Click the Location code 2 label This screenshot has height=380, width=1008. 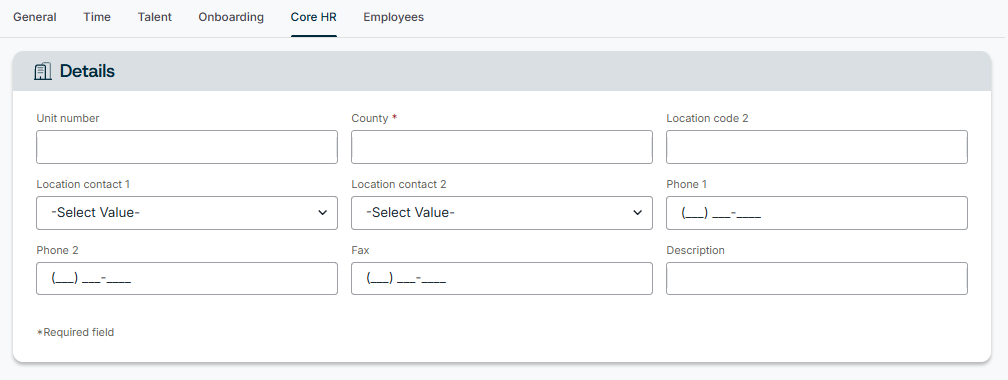pyautogui.click(x=707, y=118)
